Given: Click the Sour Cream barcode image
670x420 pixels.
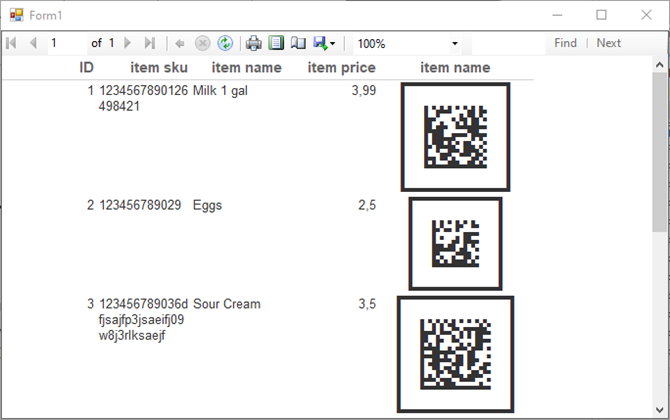Looking at the screenshot, I should (x=455, y=354).
